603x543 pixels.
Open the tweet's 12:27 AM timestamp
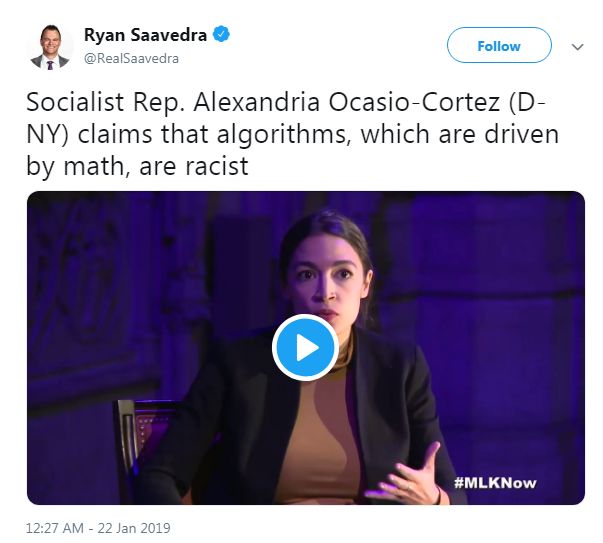tap(54, 527)
